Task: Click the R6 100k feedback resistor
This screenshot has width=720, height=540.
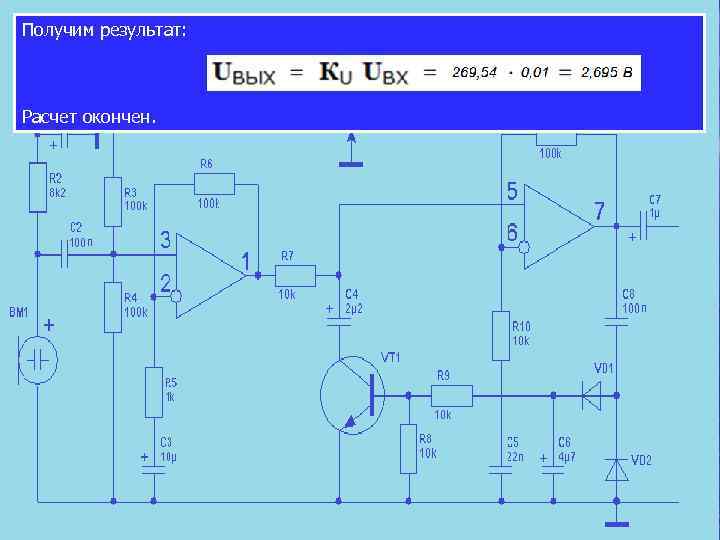Action: point(214,184)
